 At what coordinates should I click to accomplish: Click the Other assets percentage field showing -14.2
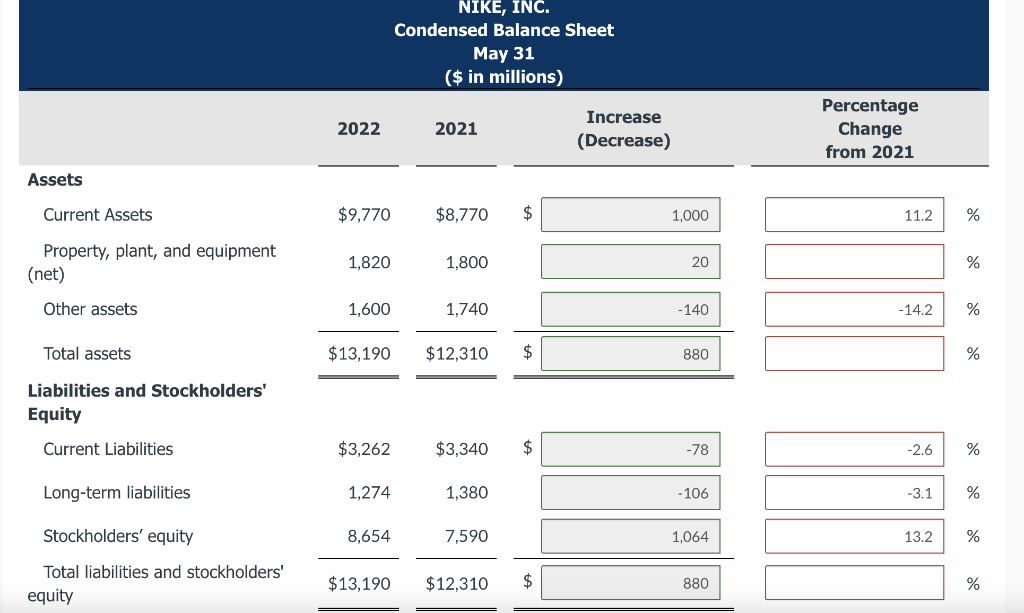click(854, 309)
